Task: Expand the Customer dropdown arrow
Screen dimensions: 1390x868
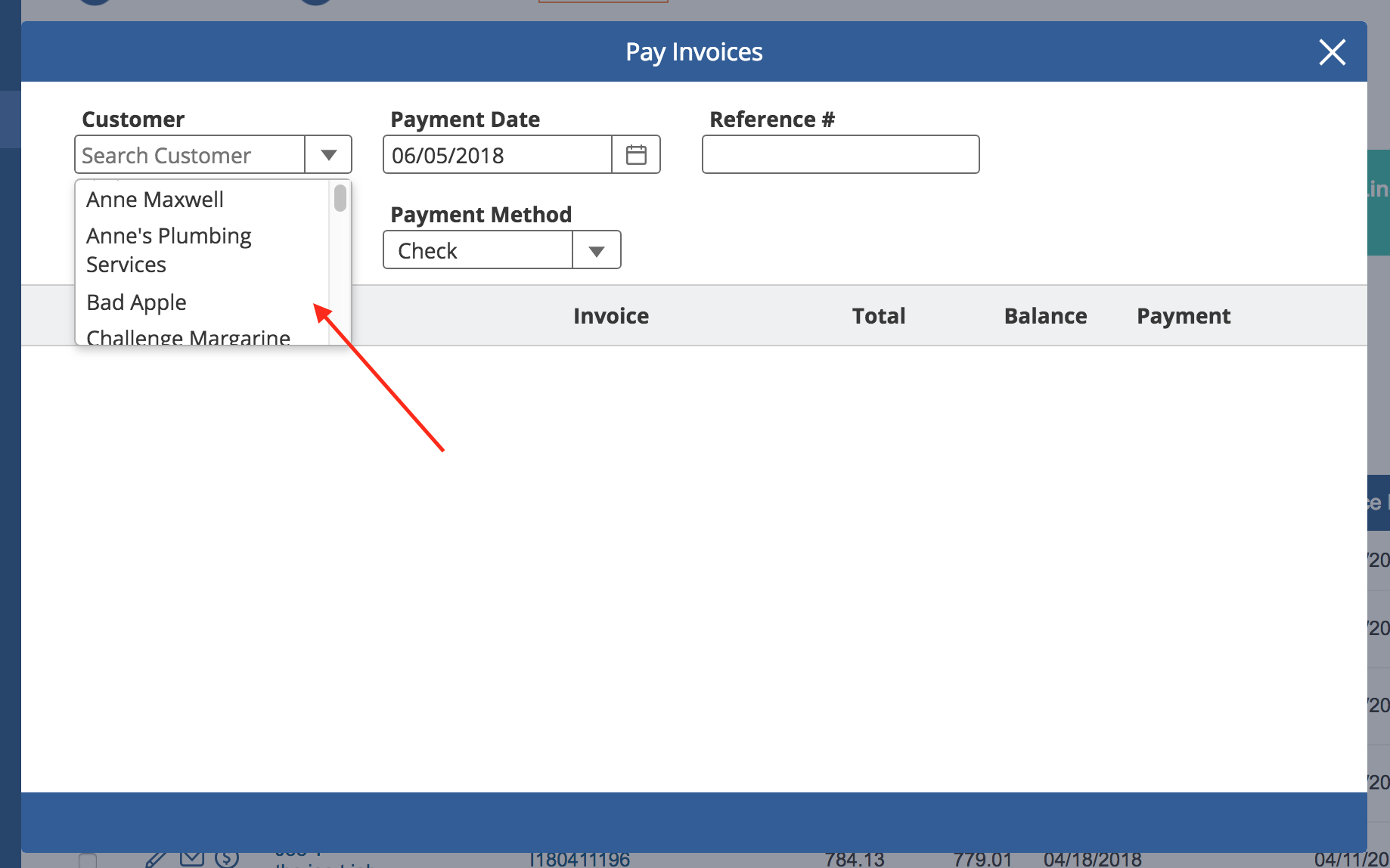Action: 328,155
